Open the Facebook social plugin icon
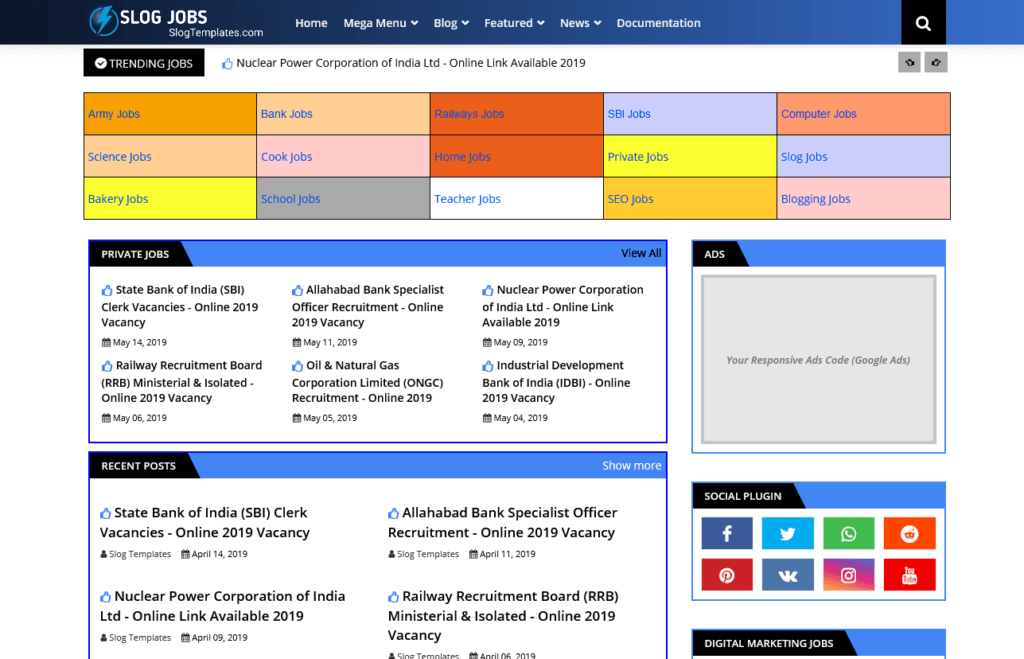This screenshot has width=1024, height=659. 727,533
